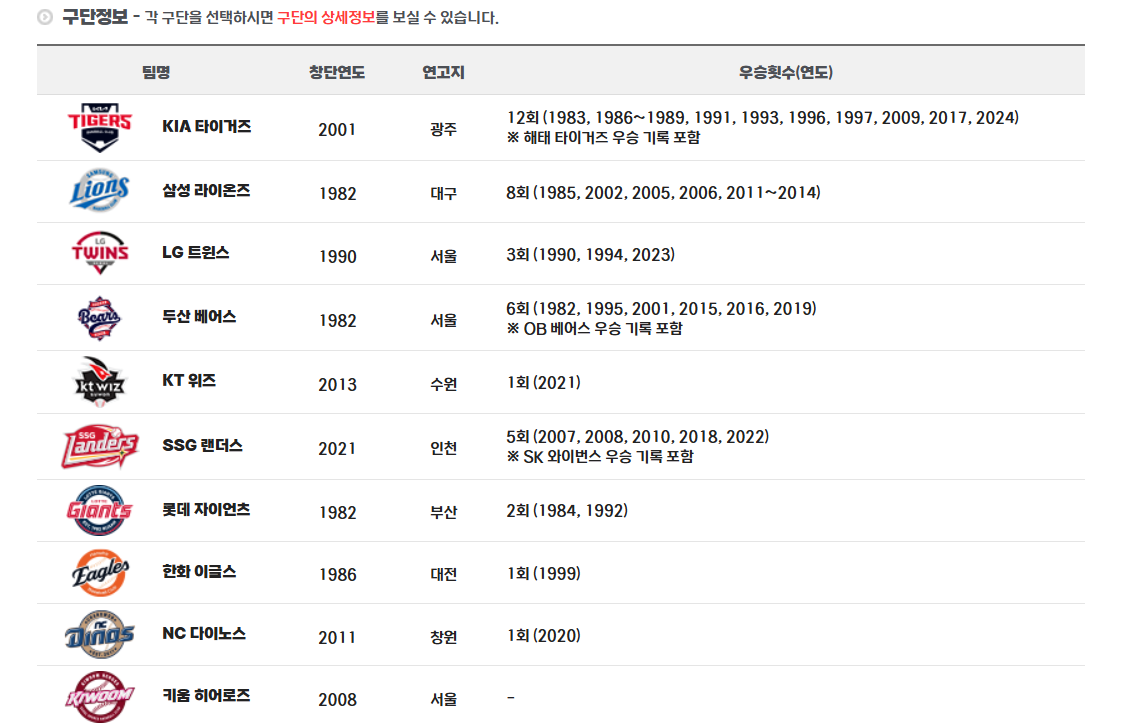Open the 두산 베어스 team link
The width and height of the screenshot is (1146, 726).
(199, 317)
